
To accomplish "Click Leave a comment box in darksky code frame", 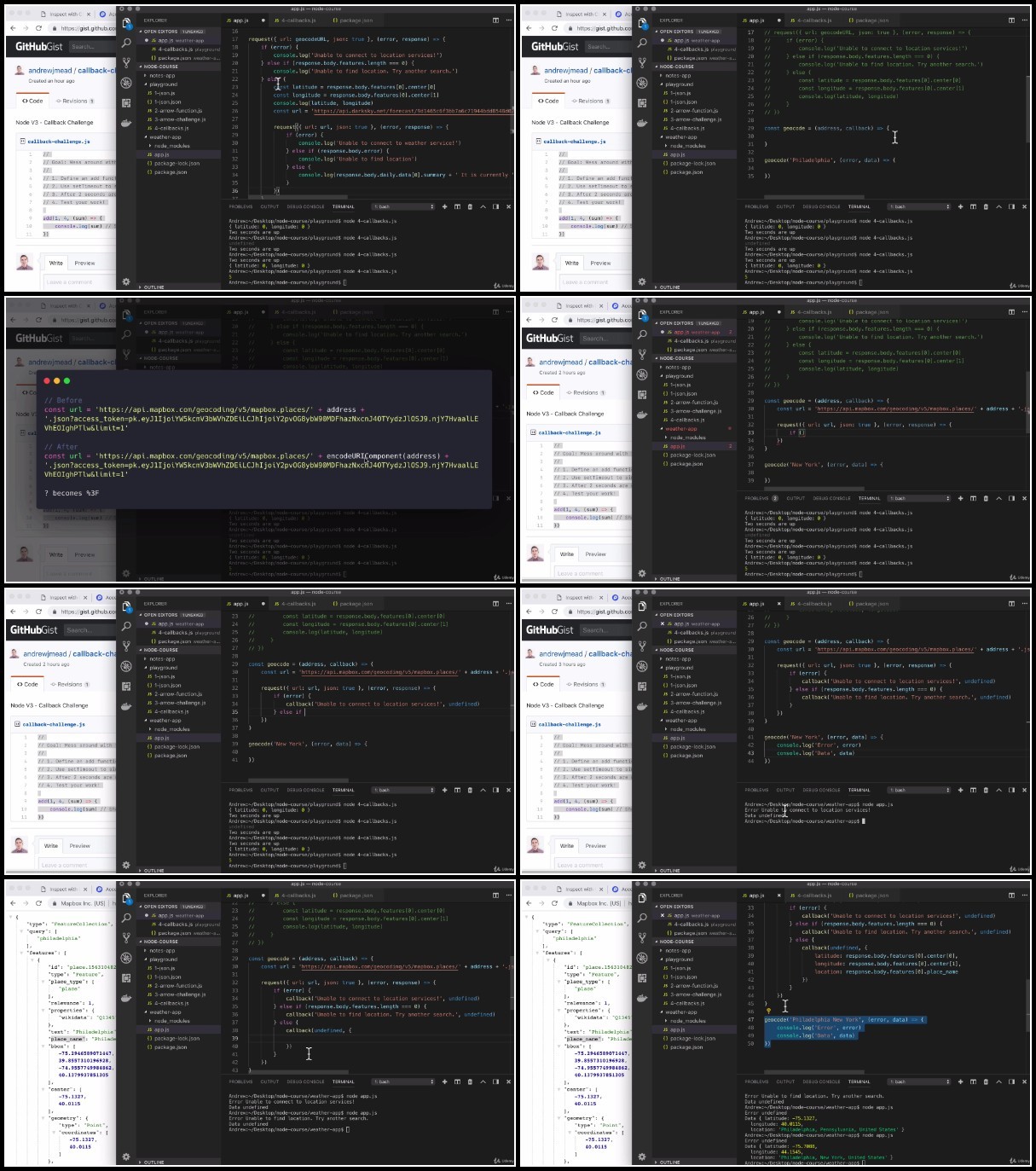I will pyautogui.click(x=79, y=282).
